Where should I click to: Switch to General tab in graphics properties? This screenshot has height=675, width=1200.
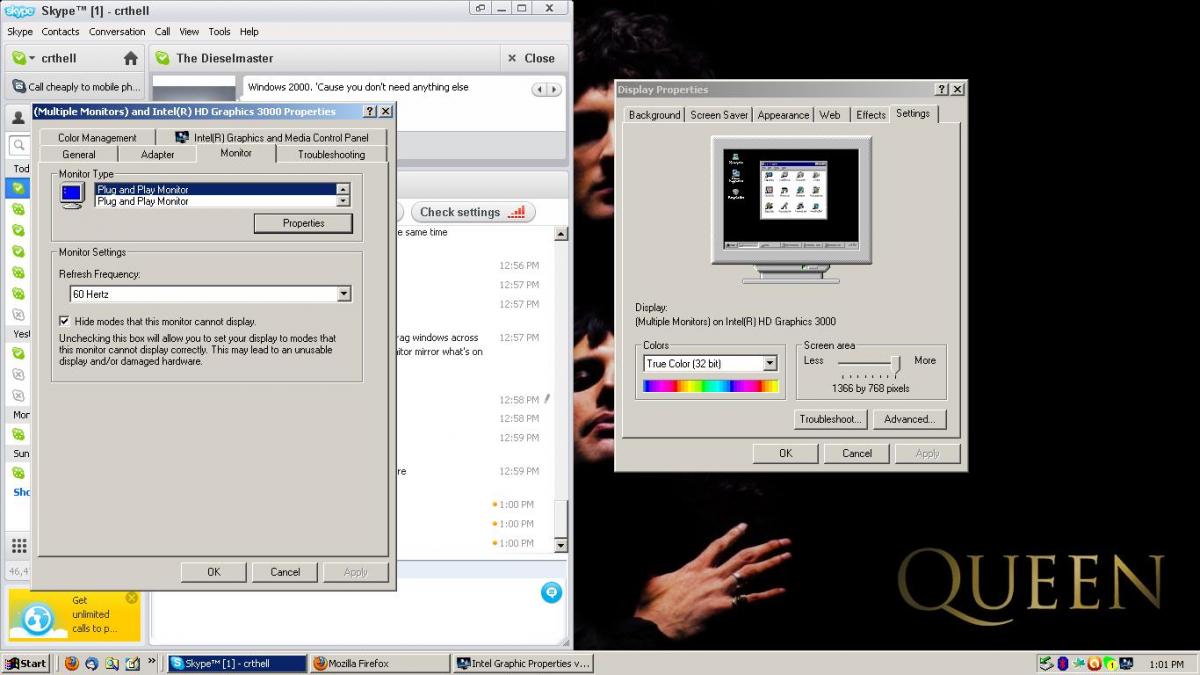(x=79, y=154)
